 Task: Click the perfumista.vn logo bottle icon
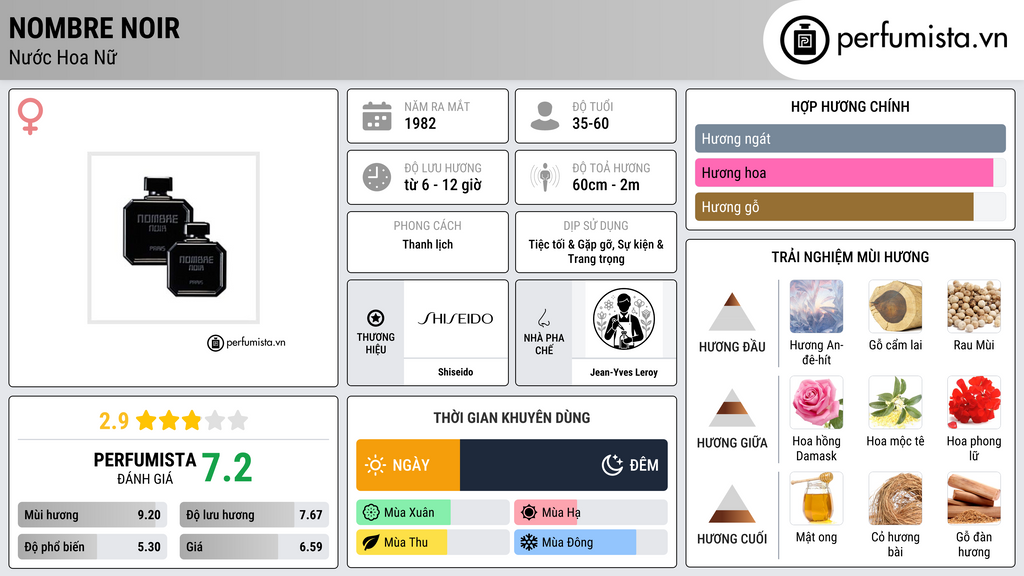(804, 40)
